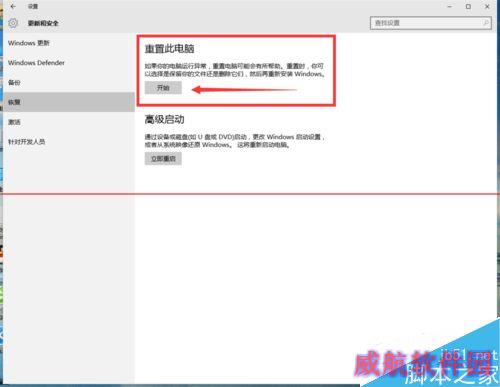Select 备份 sidebar item
This screenshot has height=387, width=500.
tap(14, 82)
